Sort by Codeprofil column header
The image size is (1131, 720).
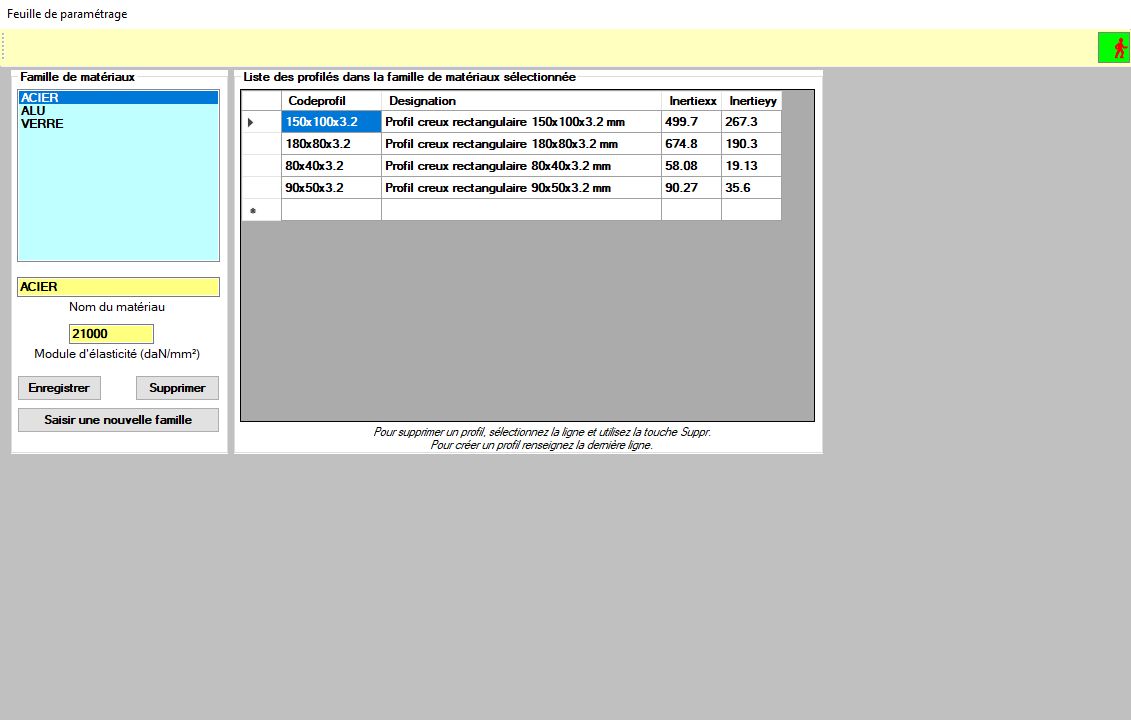click(x=331, y=101)
